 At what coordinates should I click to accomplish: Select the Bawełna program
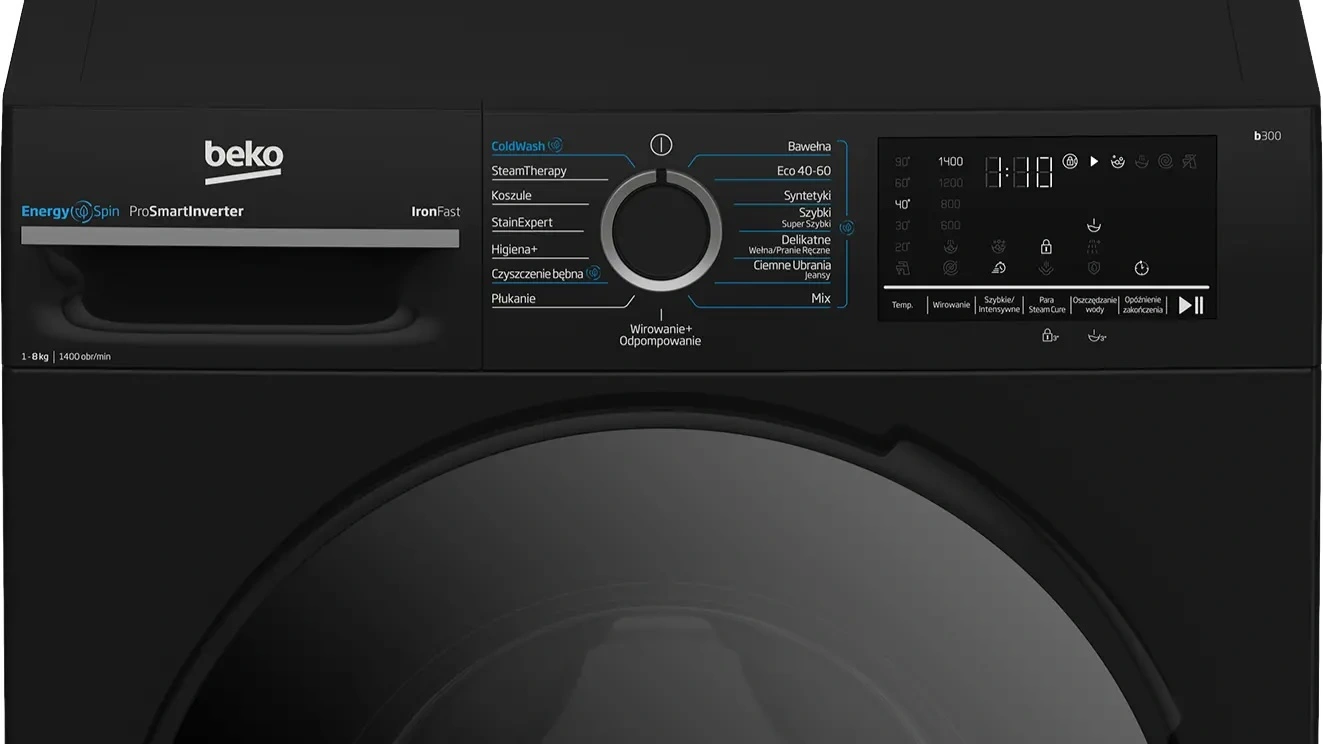coord(809,146)
